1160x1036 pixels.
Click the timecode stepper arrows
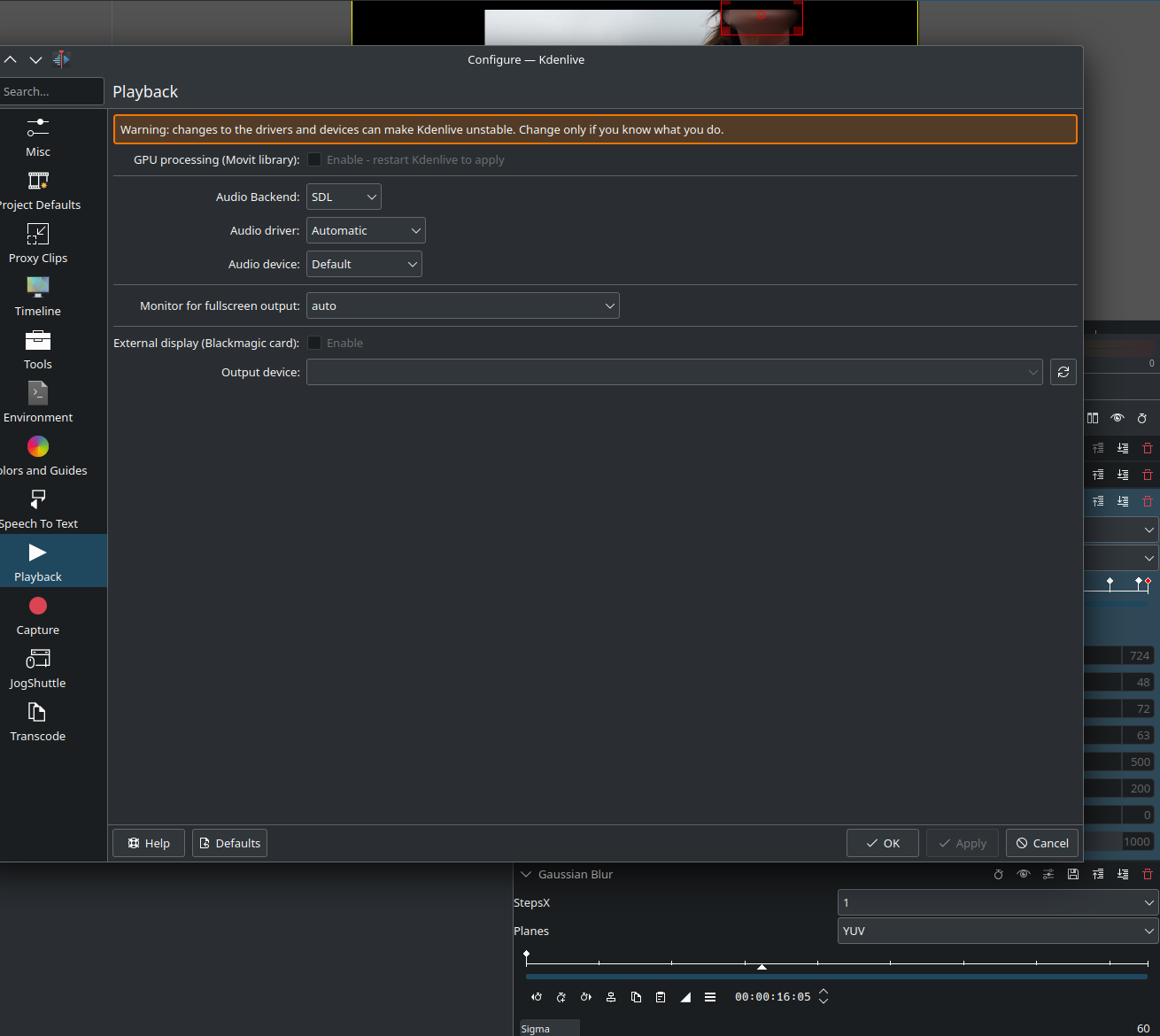[824, 997]
